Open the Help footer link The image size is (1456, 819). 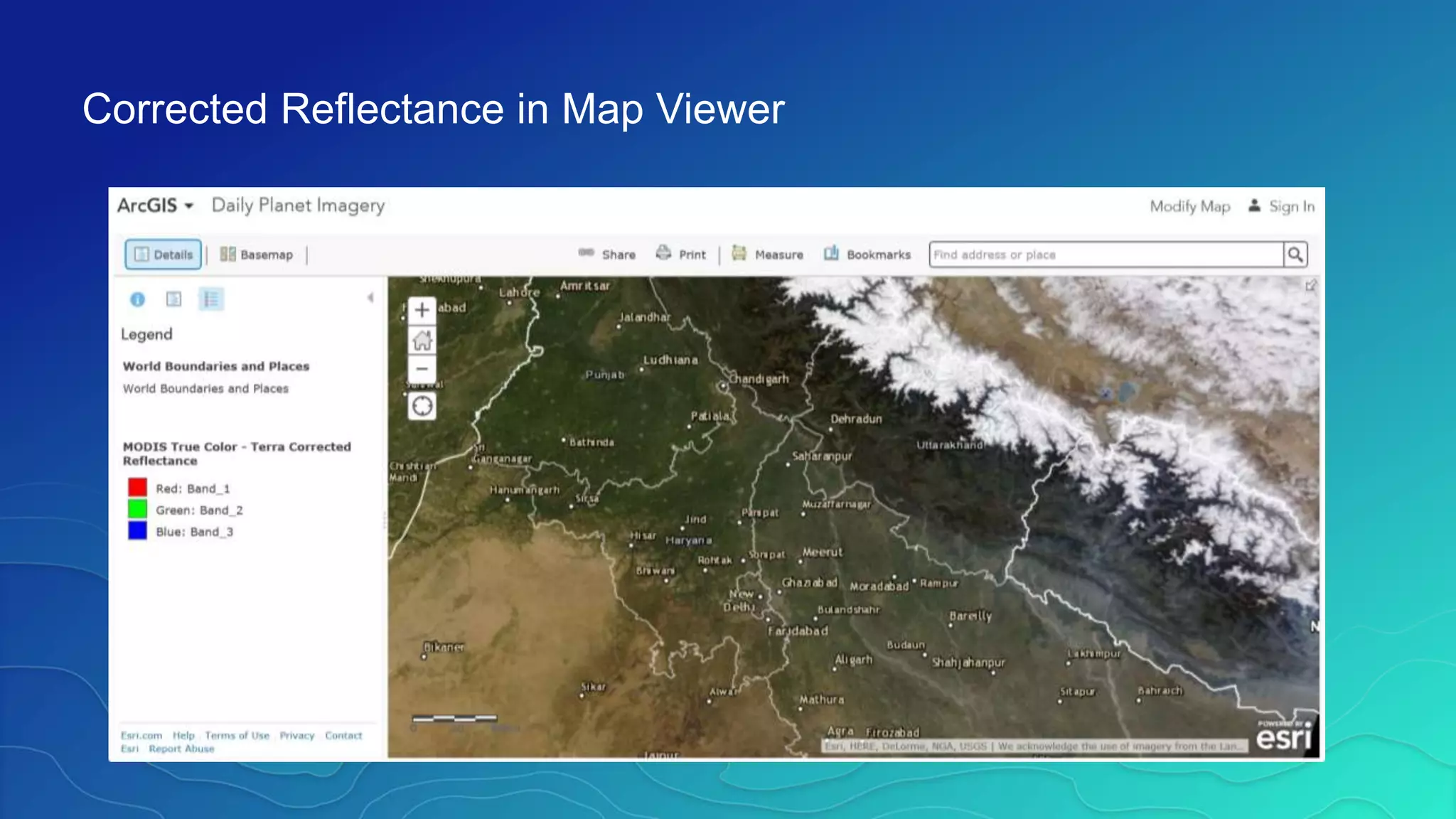183,735
